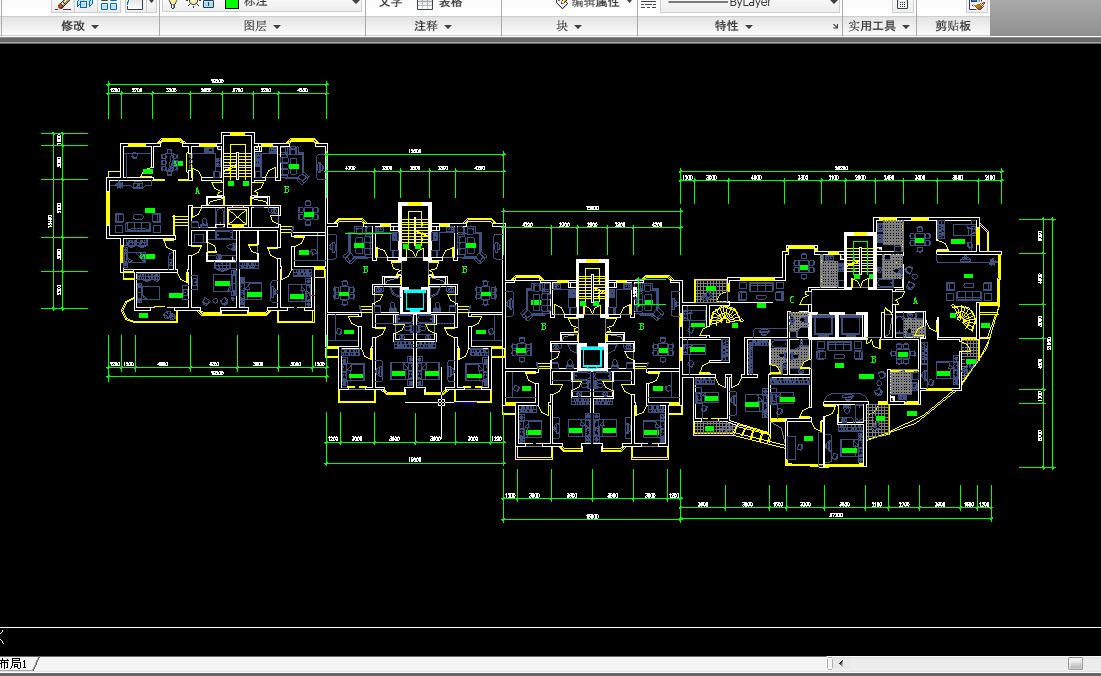Image resolution: width=1101 pixels, height=676 pixels.
Task: Click the green layer color swatch
Action: coord(231,4)
